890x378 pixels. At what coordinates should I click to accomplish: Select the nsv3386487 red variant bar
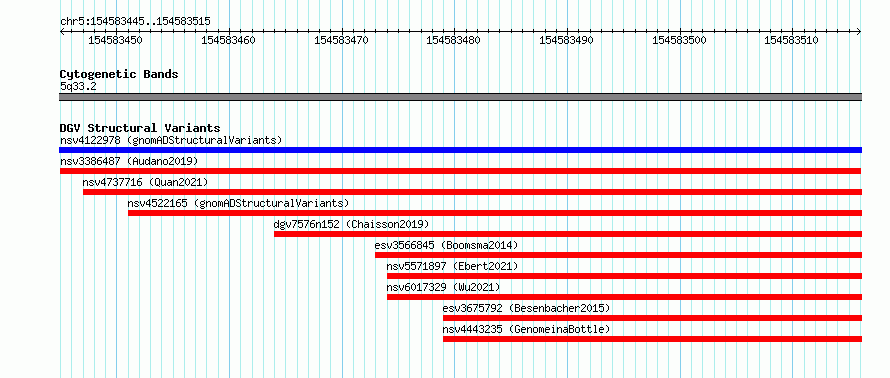[x=460, y=171]
